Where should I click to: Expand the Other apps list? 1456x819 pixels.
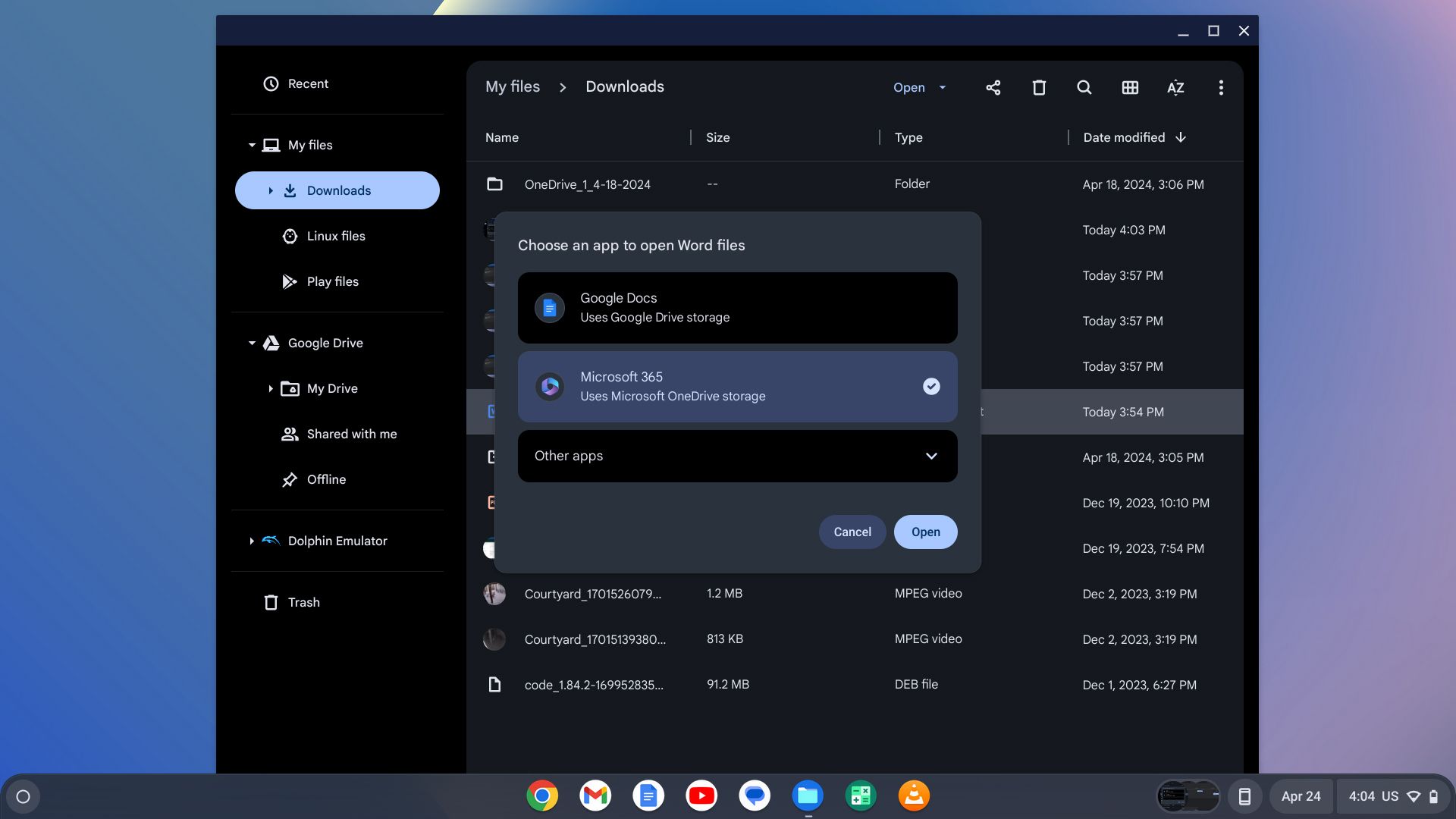tap(737, 456)
